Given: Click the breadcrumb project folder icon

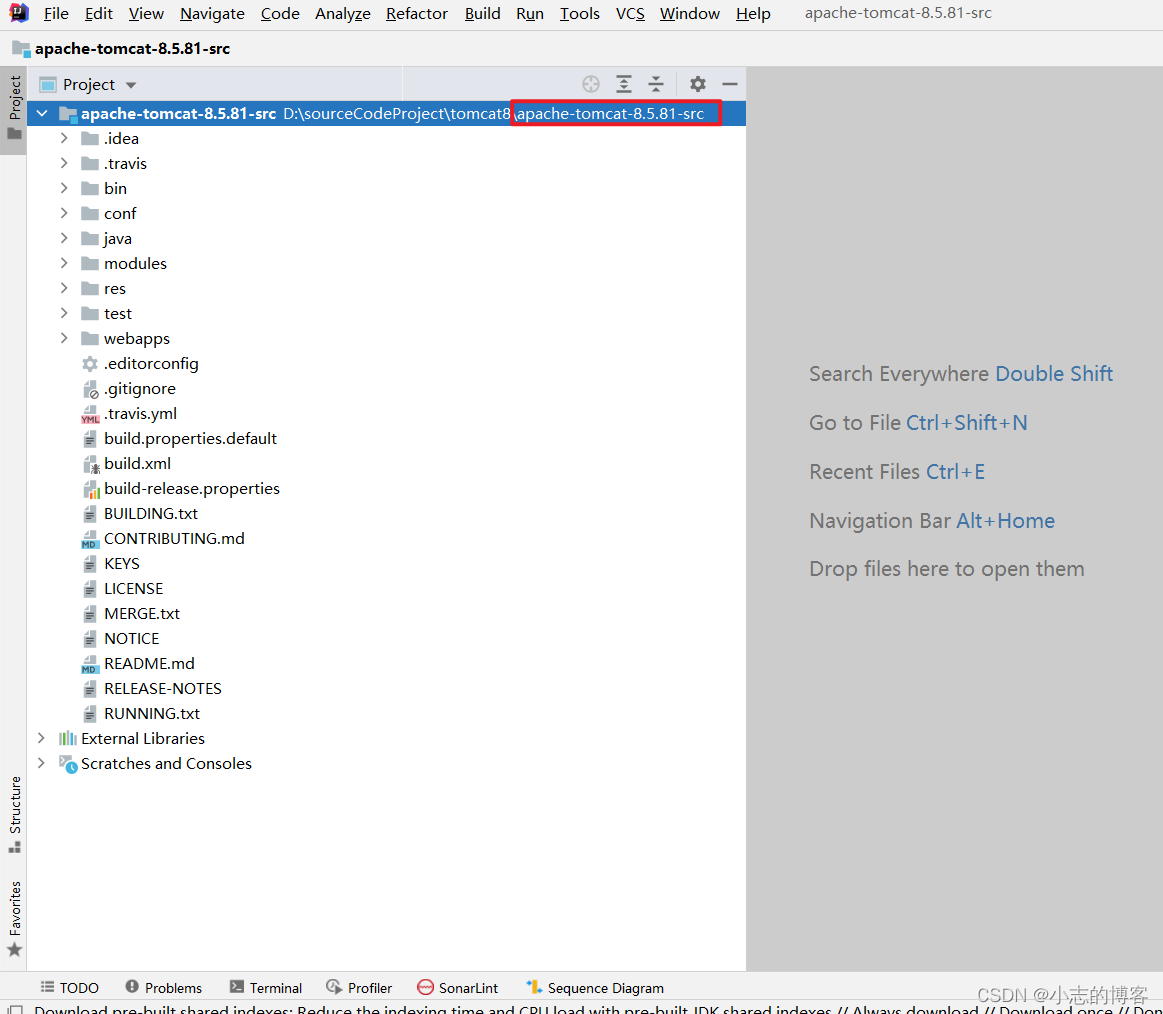Looking at the screenshot, I should tap(21, 49).
